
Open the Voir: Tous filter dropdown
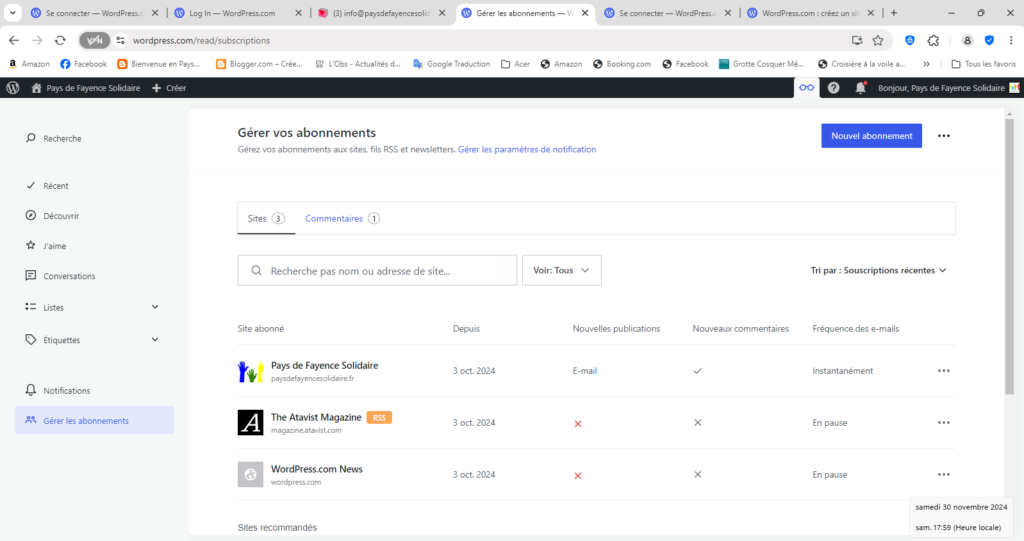coord(561,270)
